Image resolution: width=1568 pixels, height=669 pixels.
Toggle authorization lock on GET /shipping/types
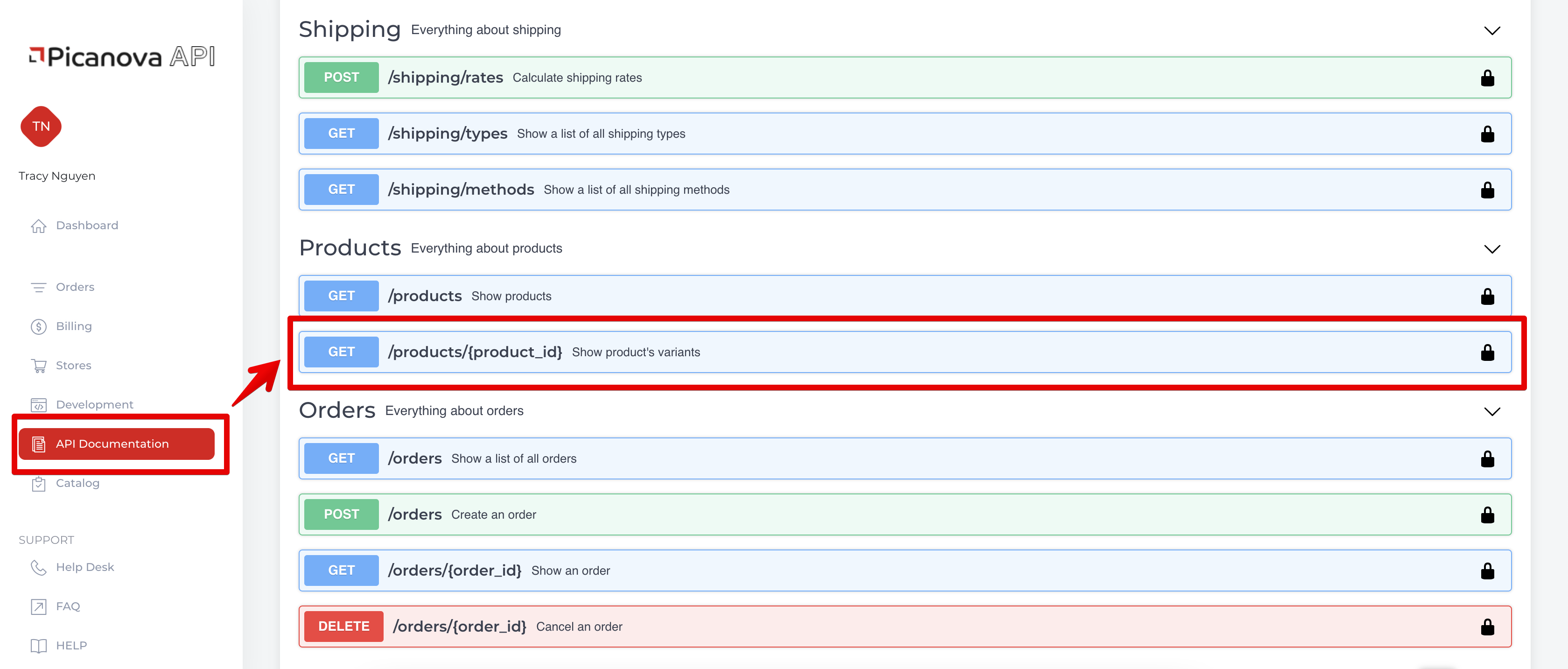(1487, 134)
